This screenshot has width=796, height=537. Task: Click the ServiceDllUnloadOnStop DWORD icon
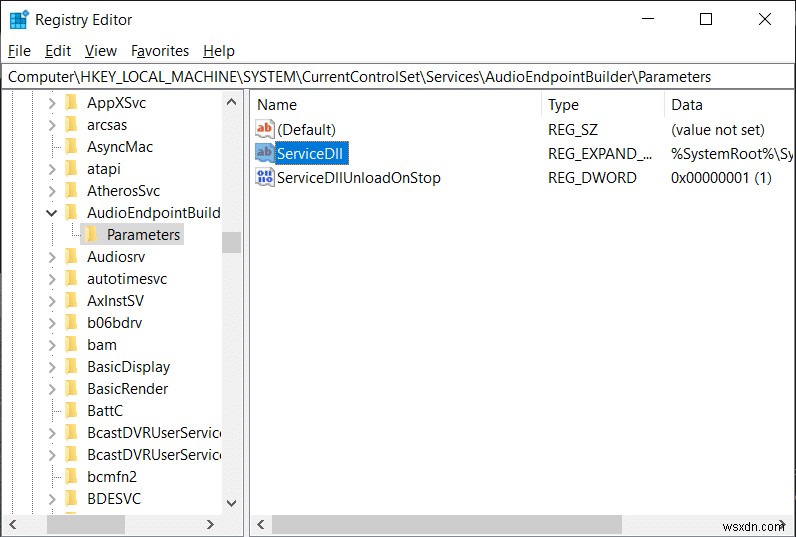click(264, 178)
